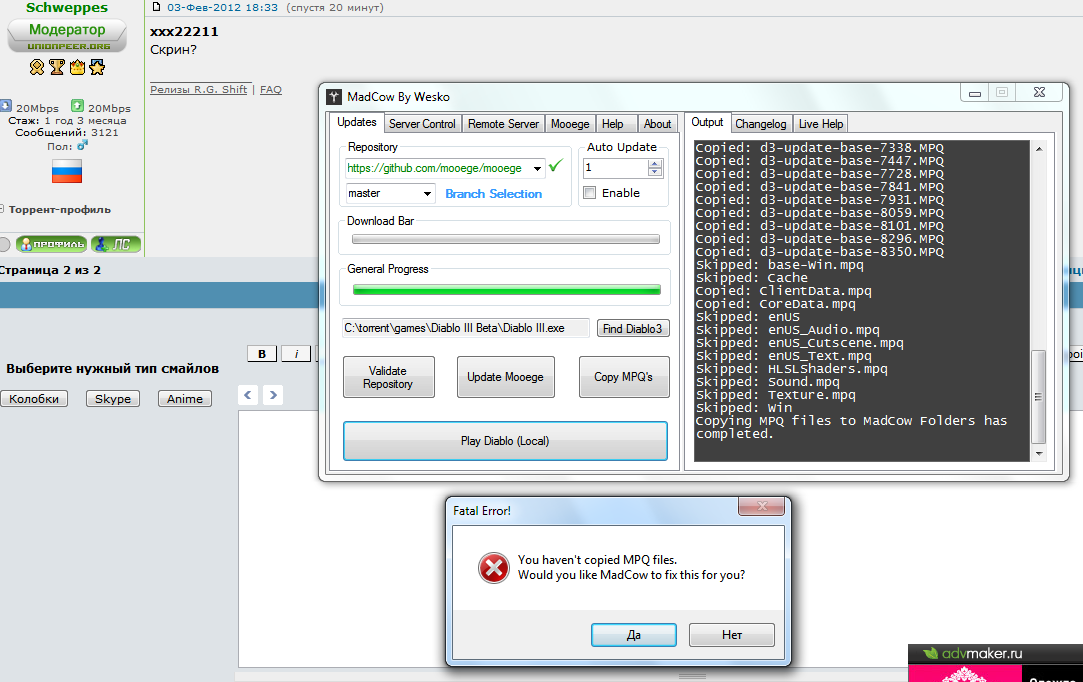1083x682 pixels.
Task: Click the Download Bar progress bar
Action: pos(506,239)
